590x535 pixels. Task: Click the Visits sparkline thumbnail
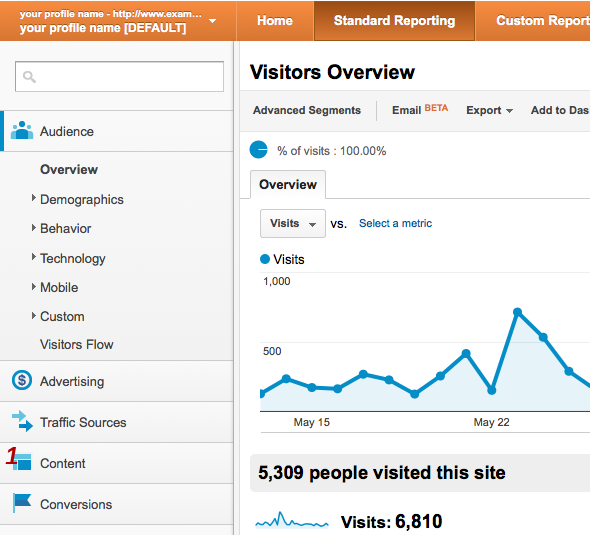[x=292, y=520]
